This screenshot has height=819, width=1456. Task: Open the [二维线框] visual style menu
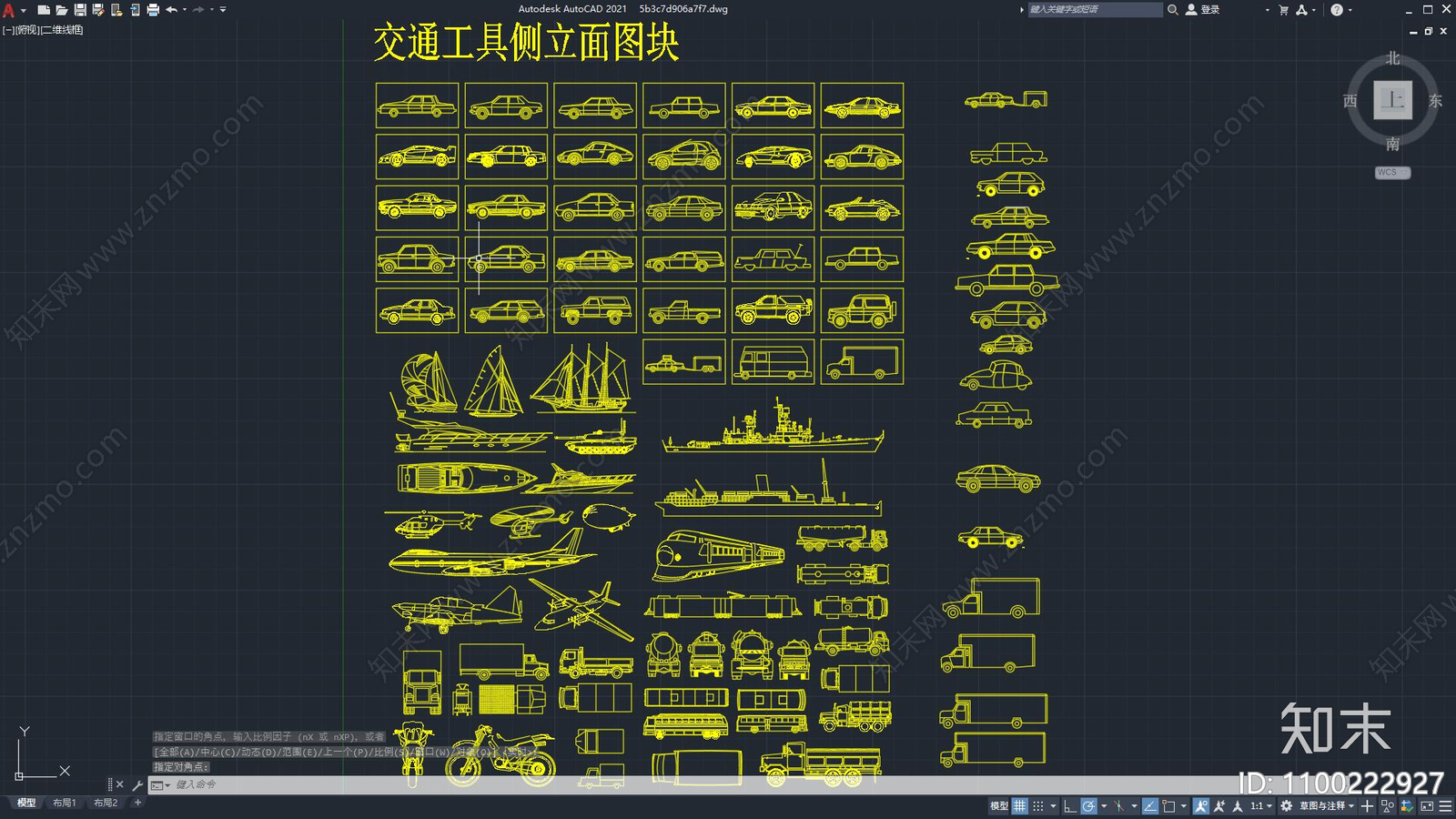click(x=62, y=30)
